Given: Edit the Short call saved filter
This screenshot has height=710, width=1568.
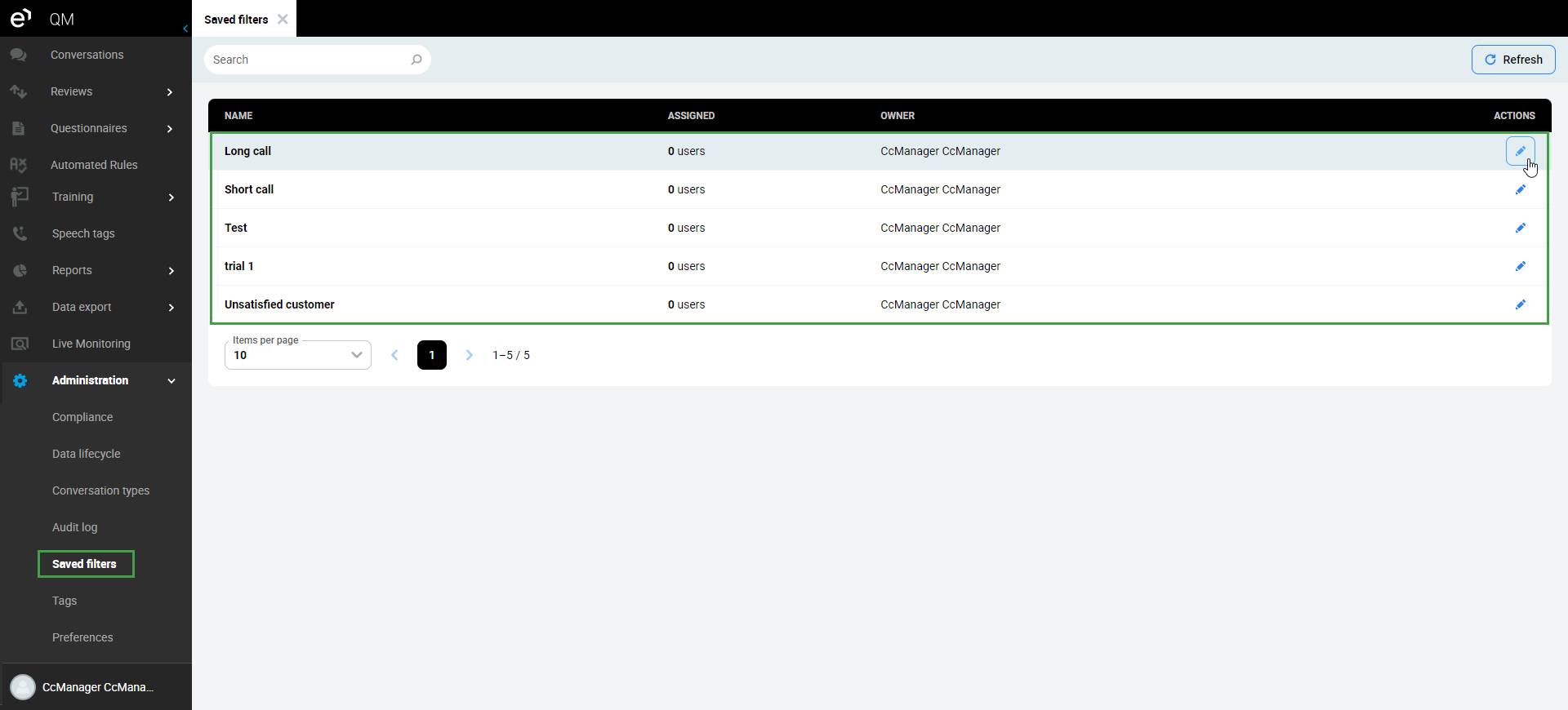Looking at the screenshot, I should (x=1520, y=189).
